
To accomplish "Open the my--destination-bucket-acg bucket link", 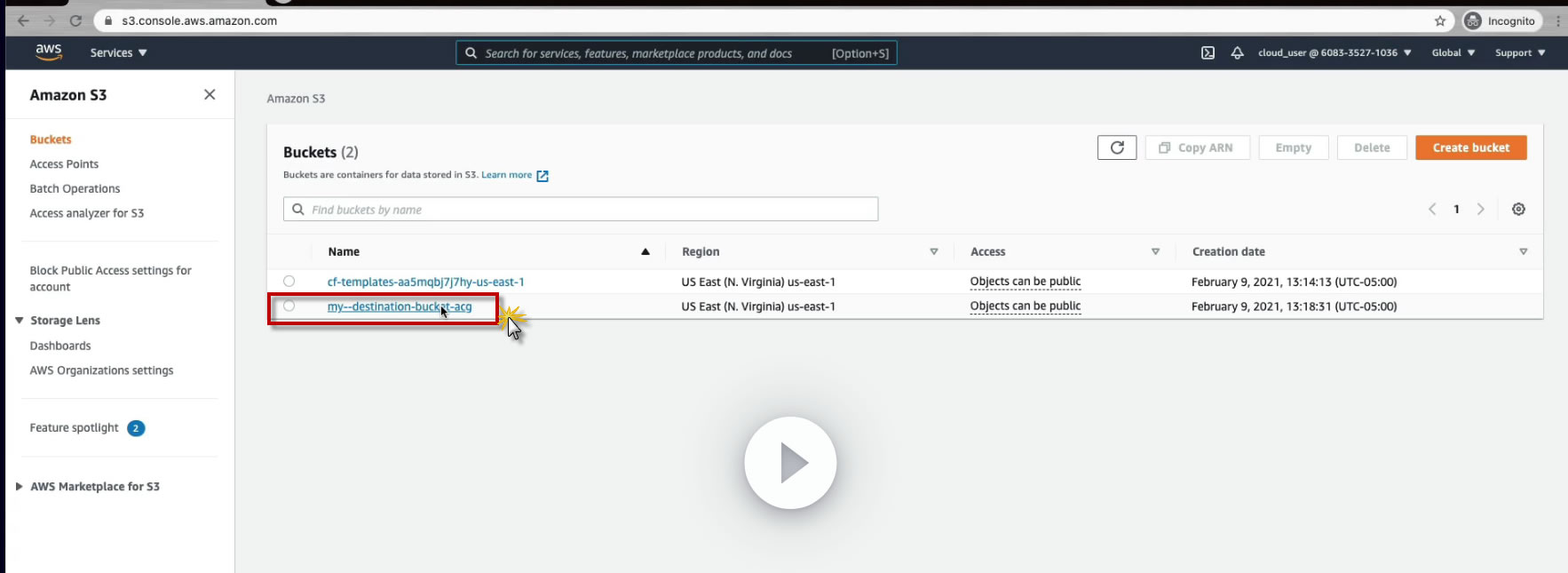I will [400, 306].
